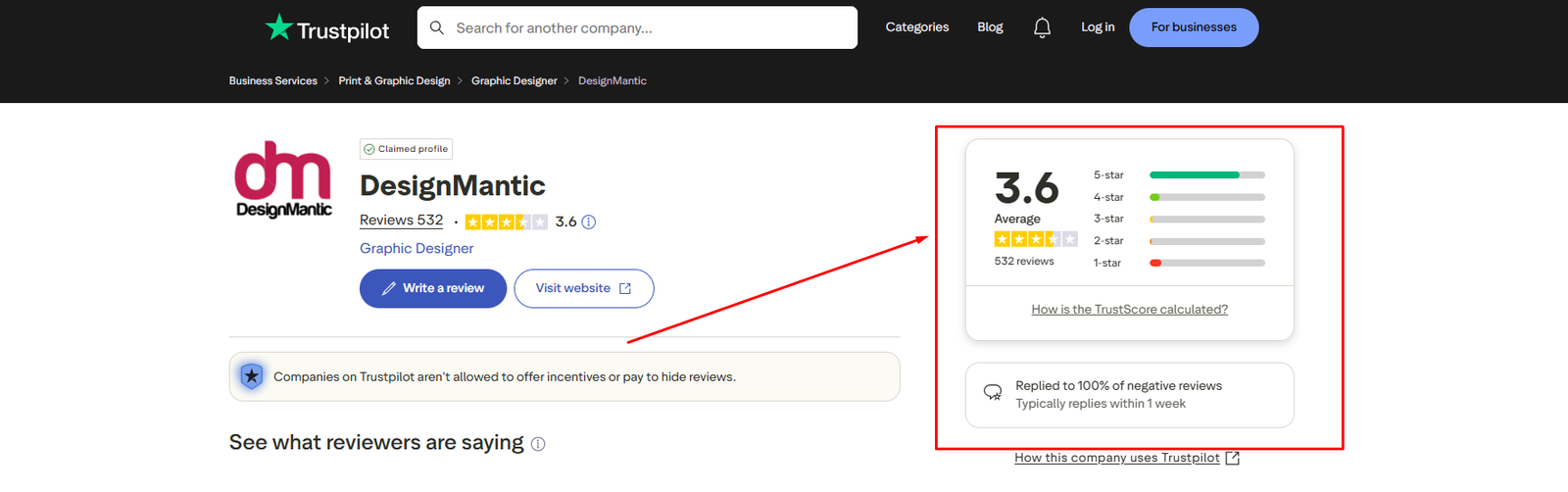Open the notifications bell icon
The height and width of the screenshot is (492, 1568).
[x=1042, y=27]
